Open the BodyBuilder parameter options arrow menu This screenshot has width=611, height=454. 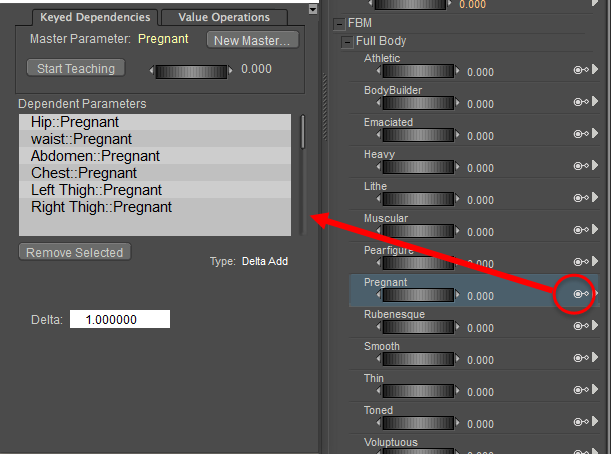click(x=595, y=101)
